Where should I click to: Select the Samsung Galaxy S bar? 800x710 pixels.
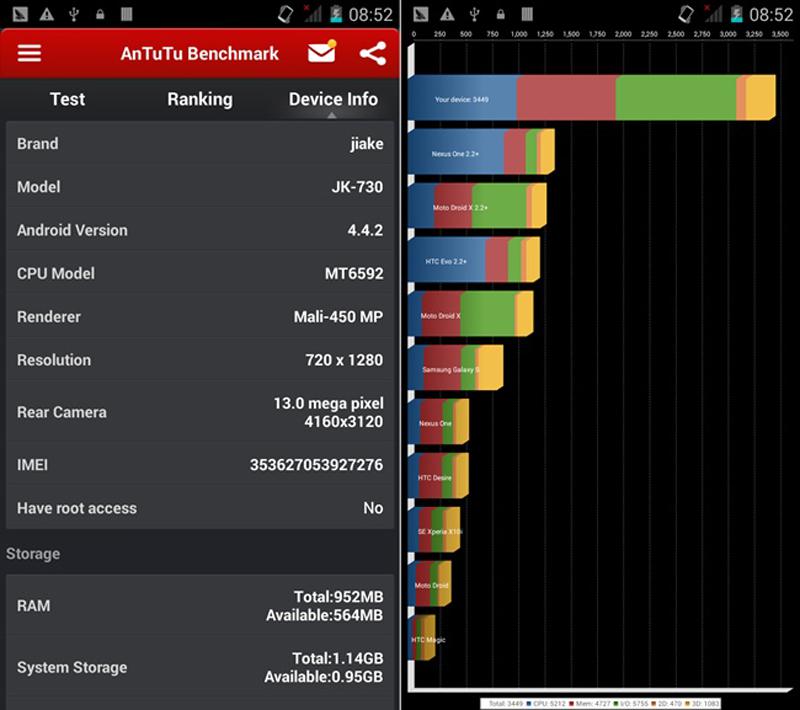pos(456,368)
